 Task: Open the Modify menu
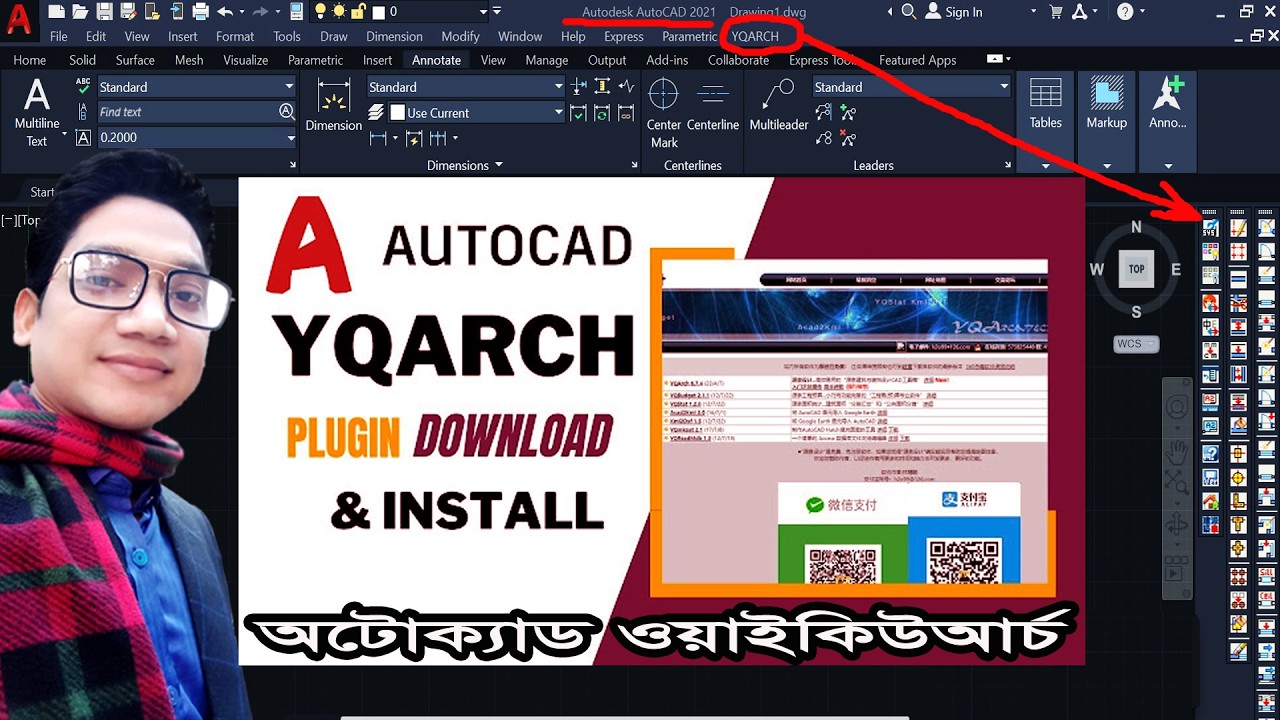pos(460,36)
